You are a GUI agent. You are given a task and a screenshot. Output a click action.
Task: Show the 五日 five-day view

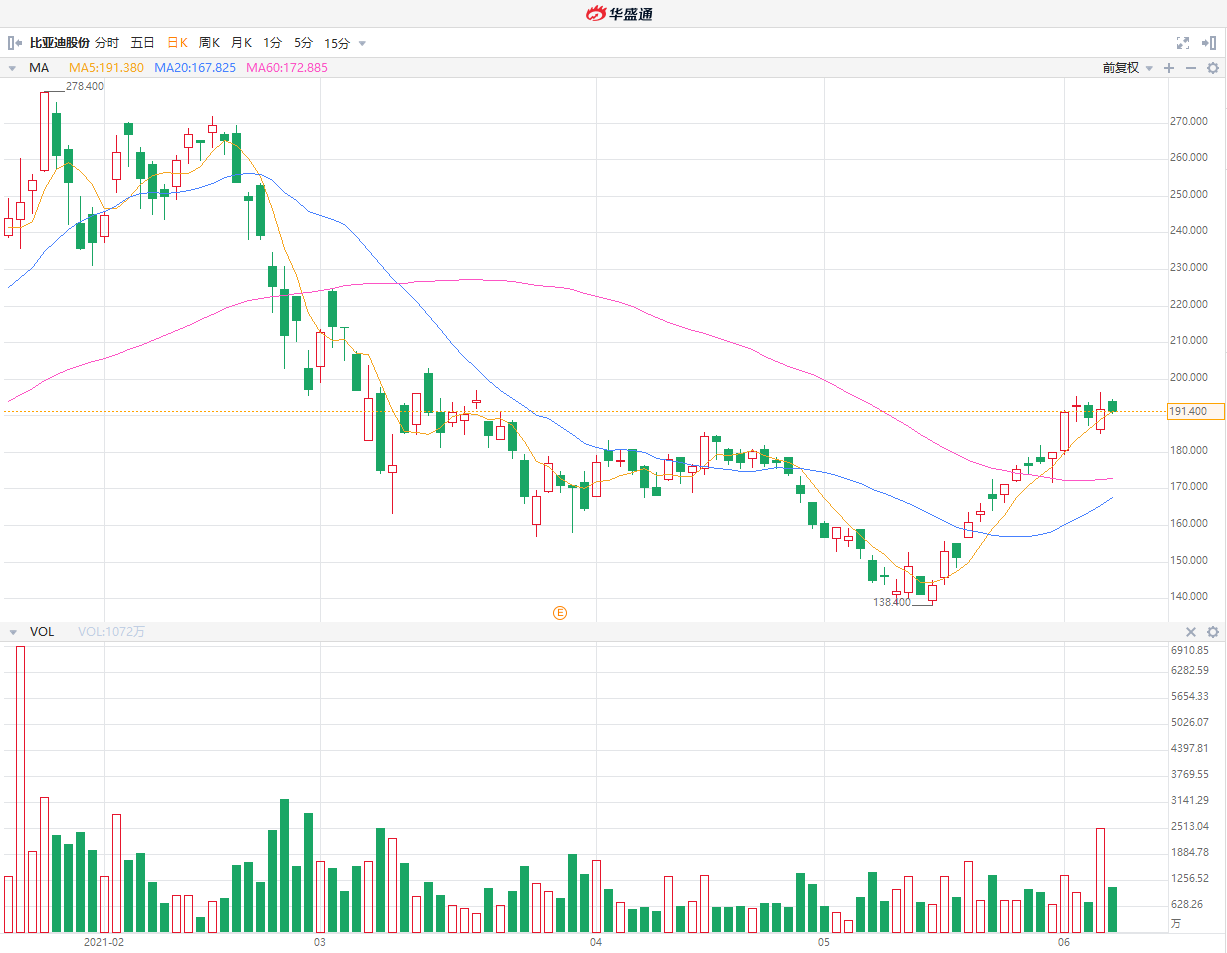coord(142,43)
